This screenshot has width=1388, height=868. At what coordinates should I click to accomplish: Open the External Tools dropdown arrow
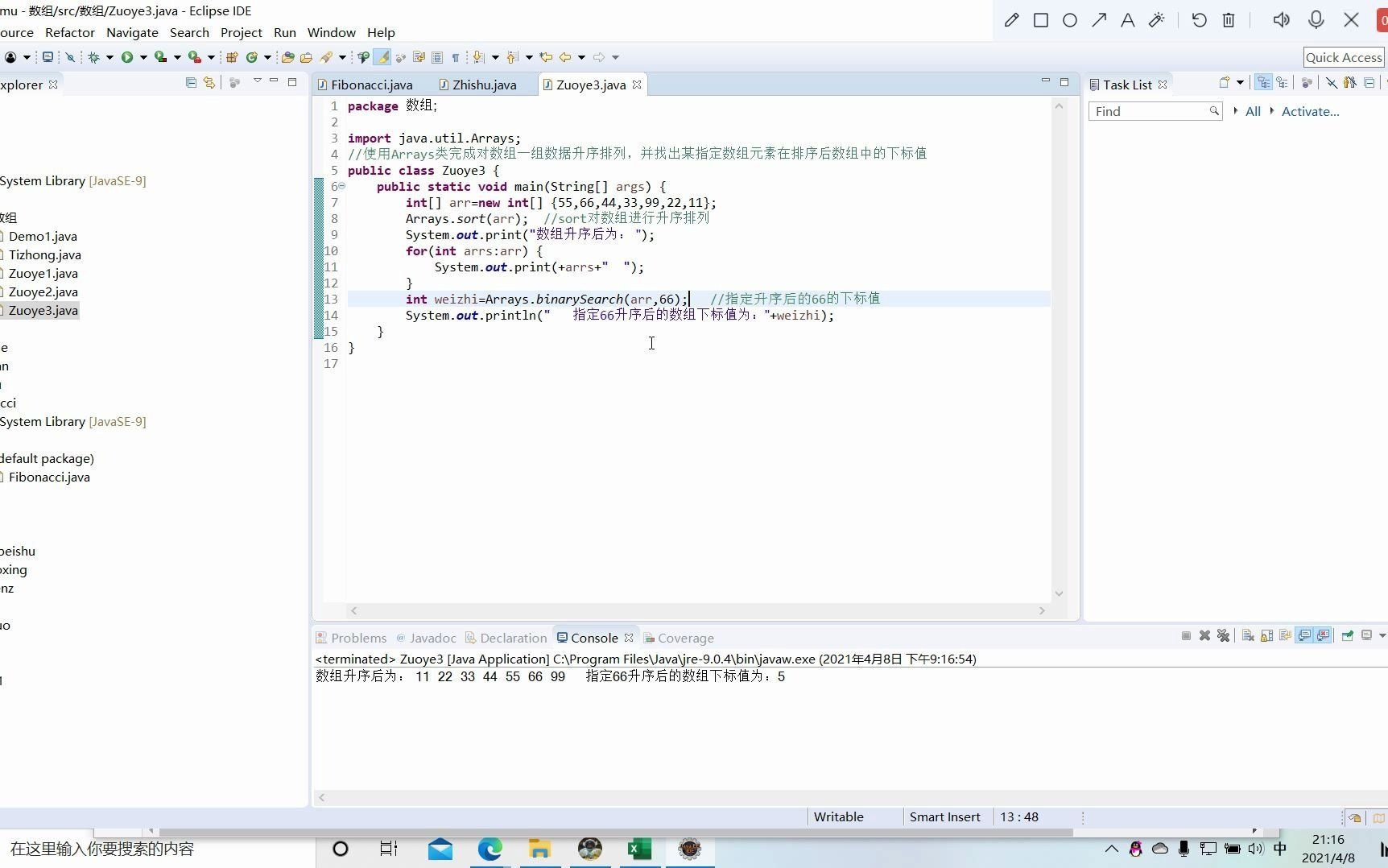[211, 57]
